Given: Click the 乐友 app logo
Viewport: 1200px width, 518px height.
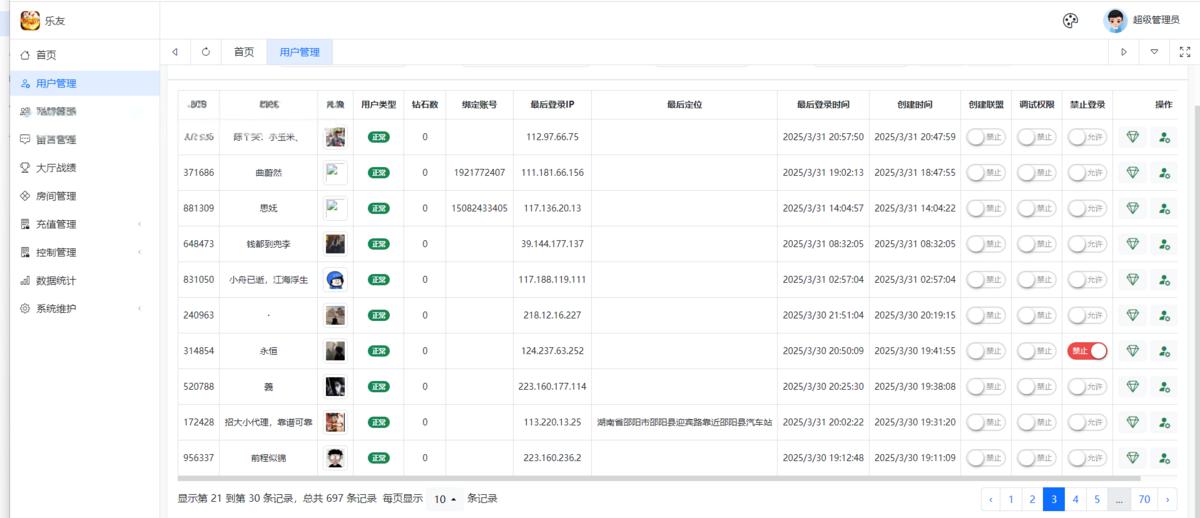Looking at the screenshot, I should coord(30,20).
